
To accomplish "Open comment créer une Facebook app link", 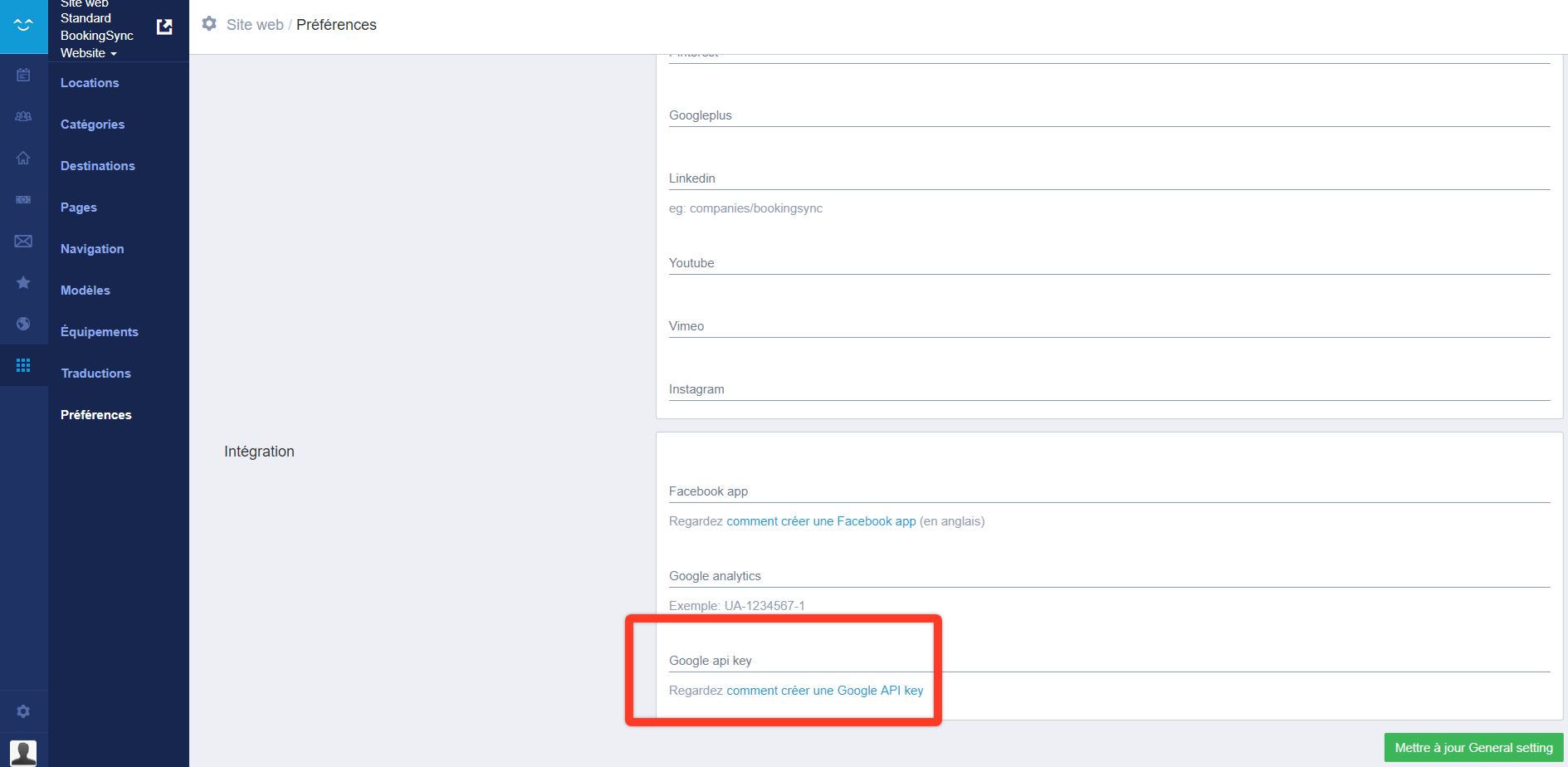I will 821,521.
